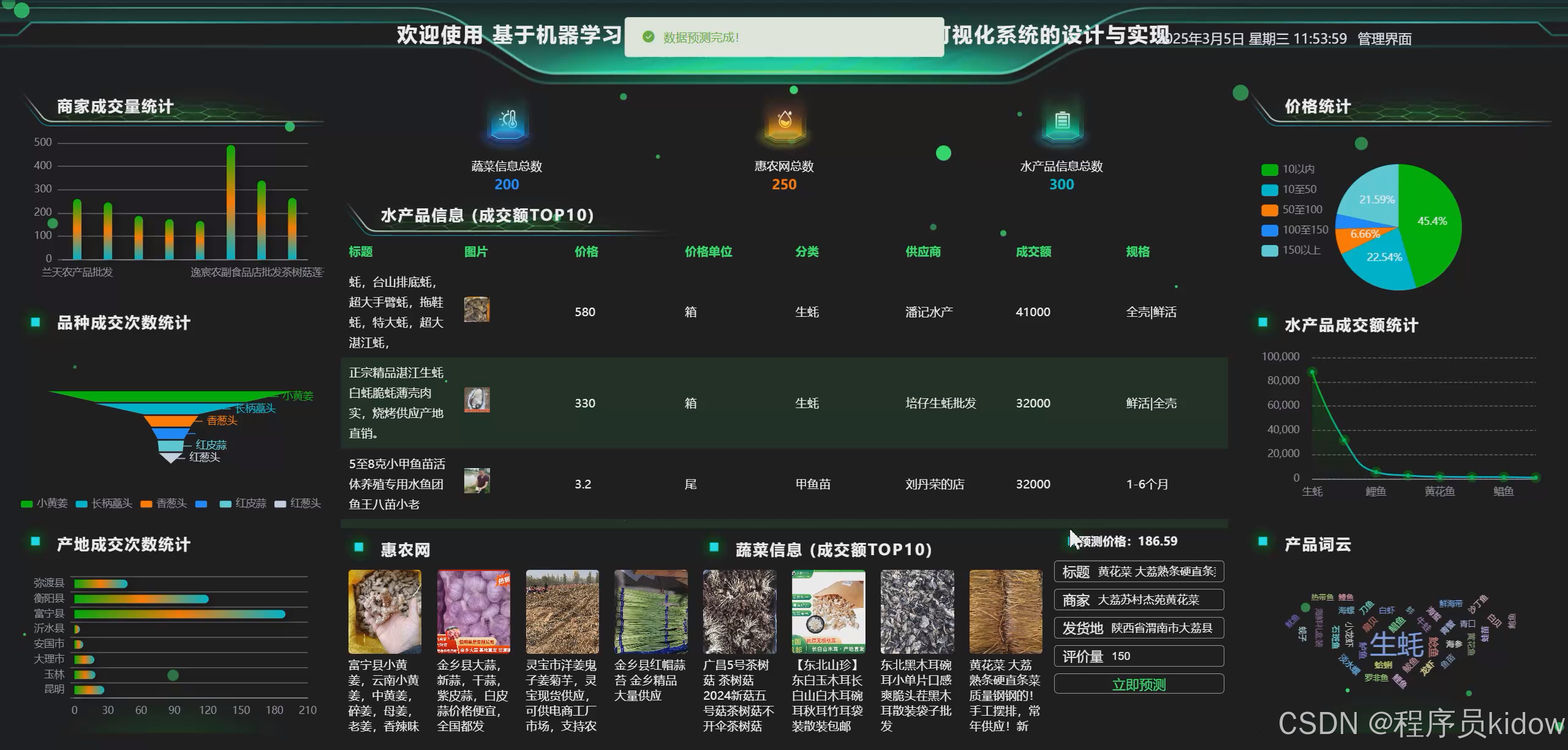The image size is (1568, 750).
Task: Toggle 红皮蒜 funnel legend entry
Action: coord(243,504)
